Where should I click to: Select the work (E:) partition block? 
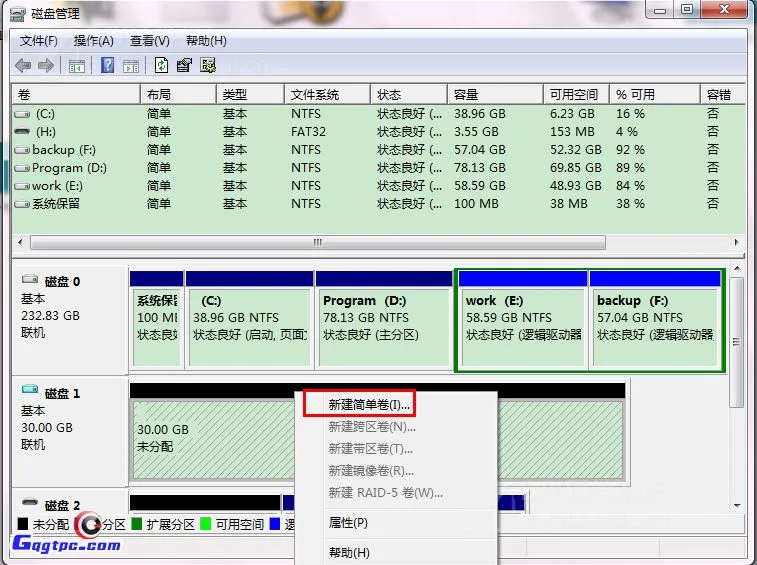(x=523, y=320)
